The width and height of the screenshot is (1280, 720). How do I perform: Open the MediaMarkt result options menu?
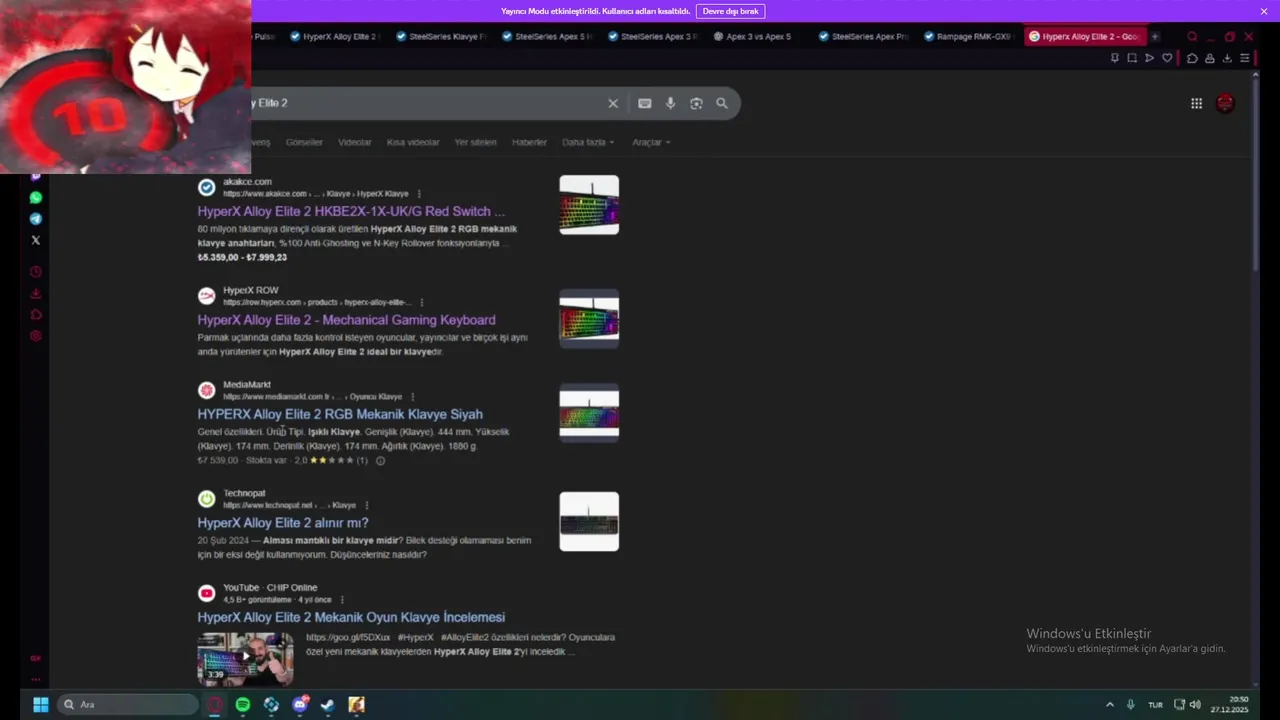click(x=412, y=397)
